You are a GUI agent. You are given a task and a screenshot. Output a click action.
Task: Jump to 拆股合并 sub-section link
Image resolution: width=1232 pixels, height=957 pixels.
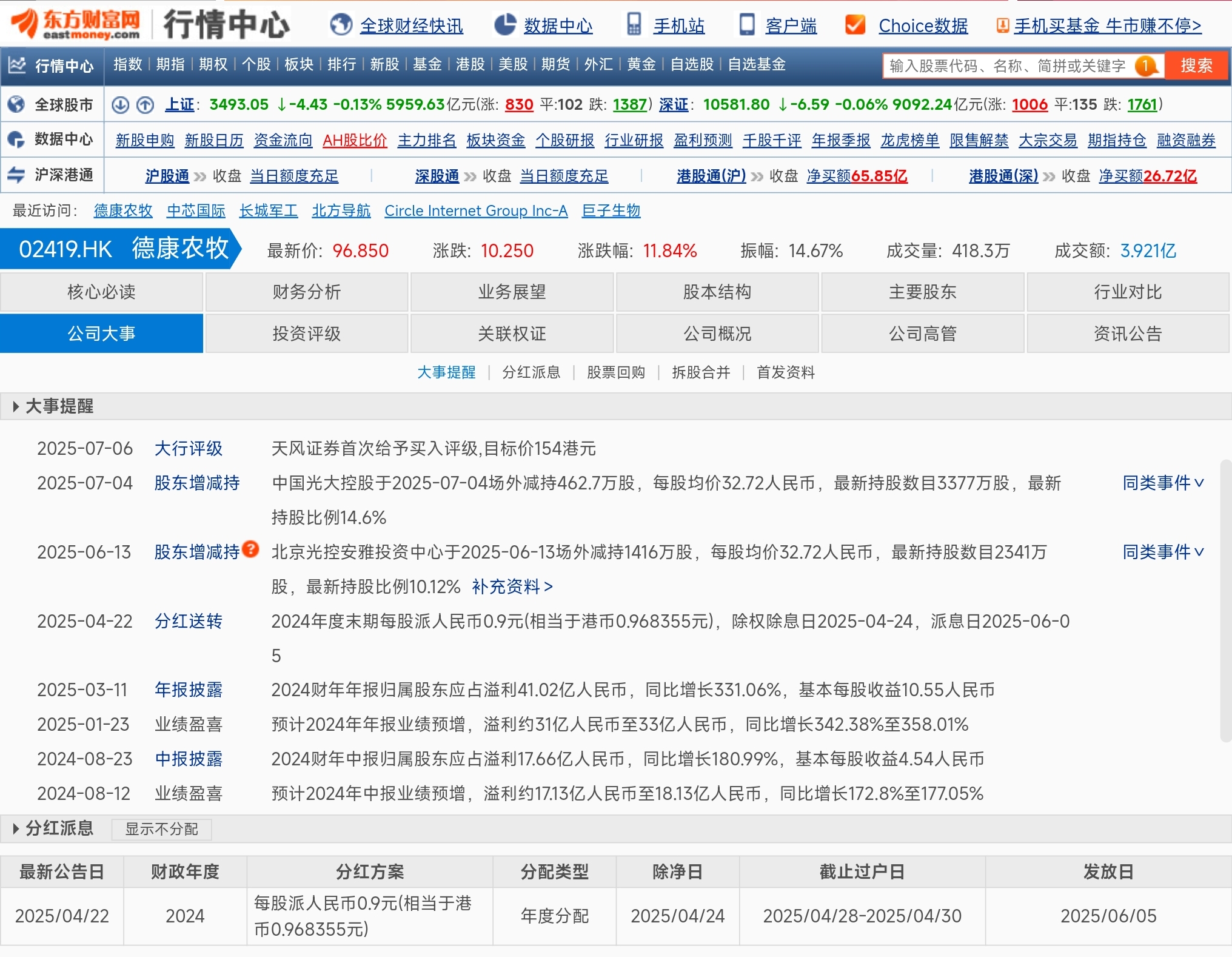pos(701,372)
